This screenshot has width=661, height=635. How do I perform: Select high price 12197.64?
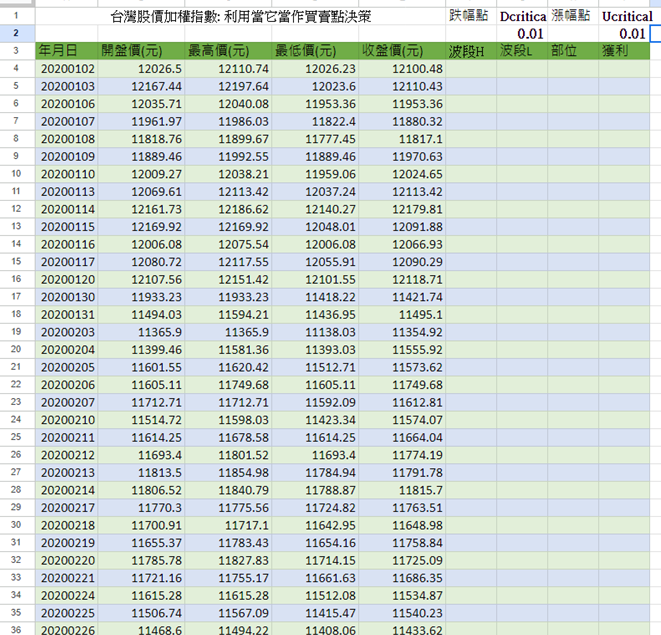[x=228, y=86]
